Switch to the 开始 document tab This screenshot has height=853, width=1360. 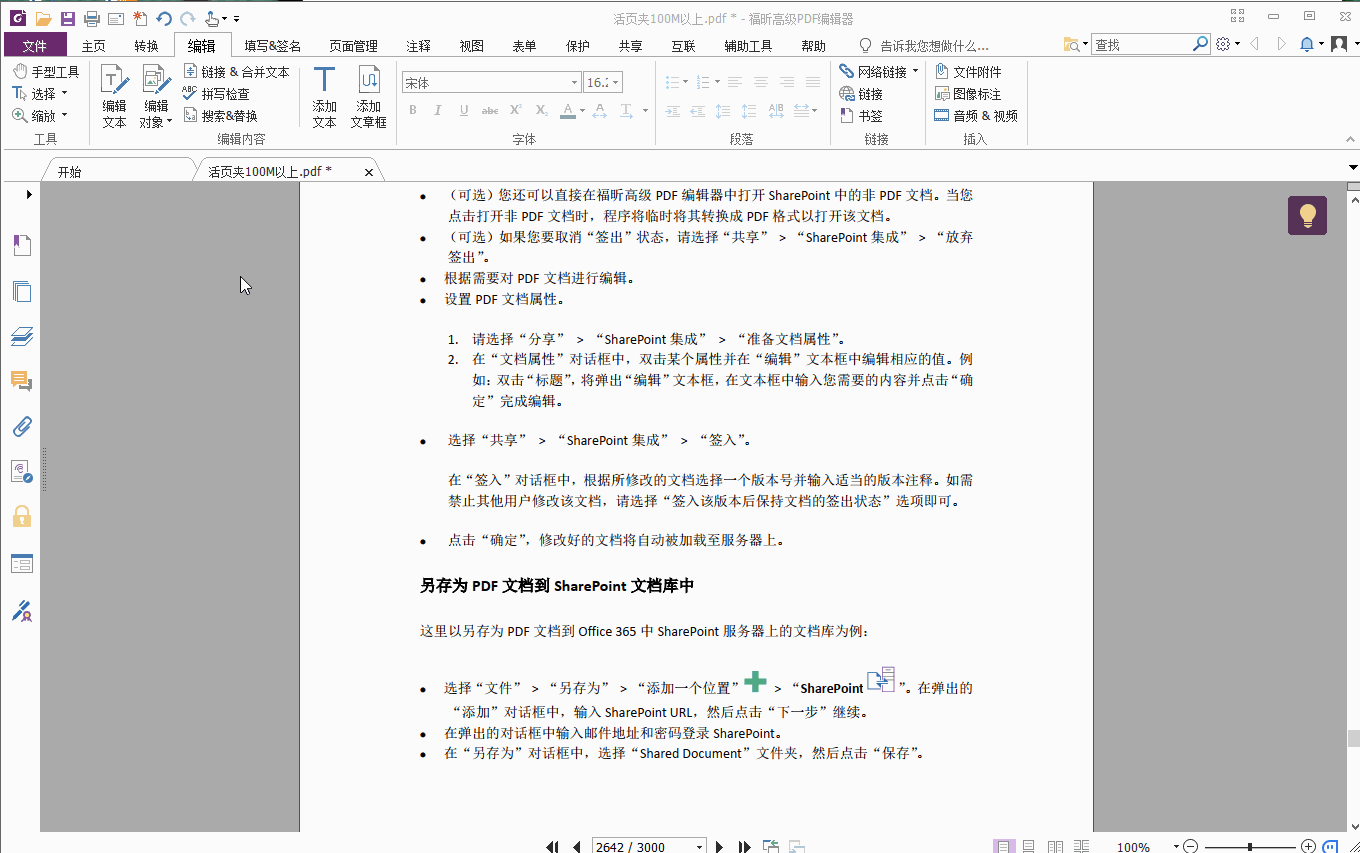70,170
